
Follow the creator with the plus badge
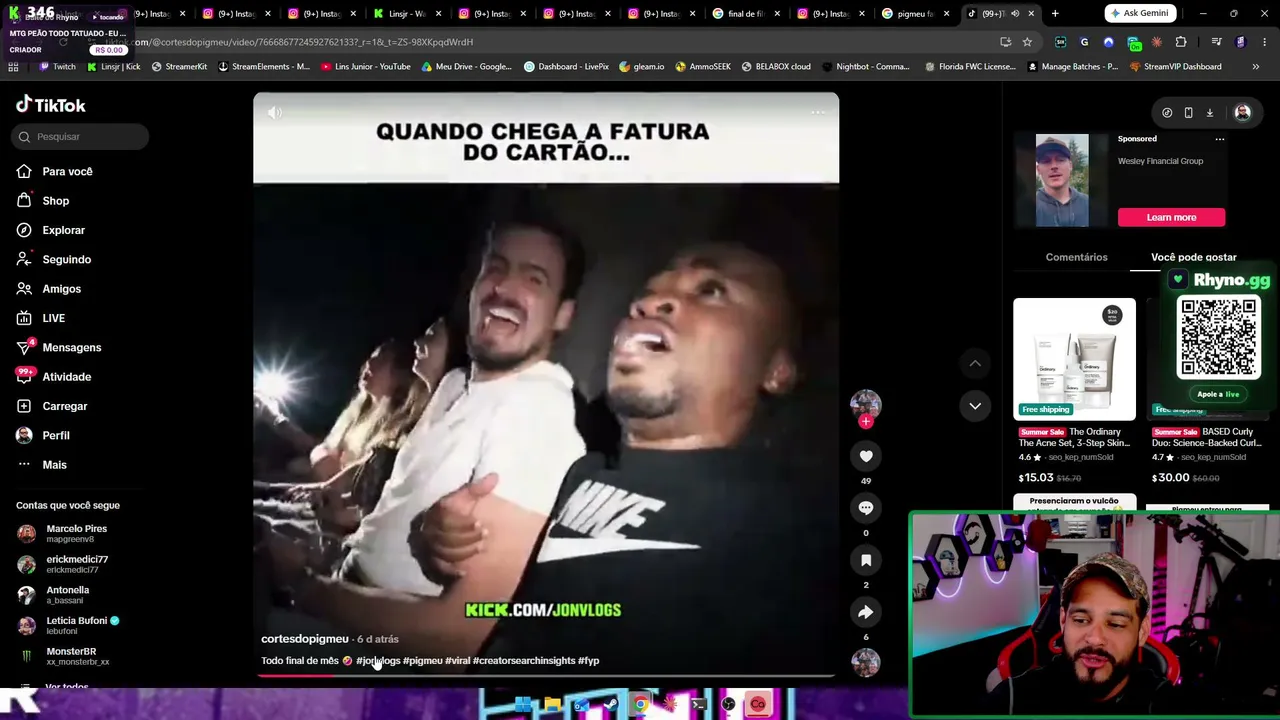866,422
